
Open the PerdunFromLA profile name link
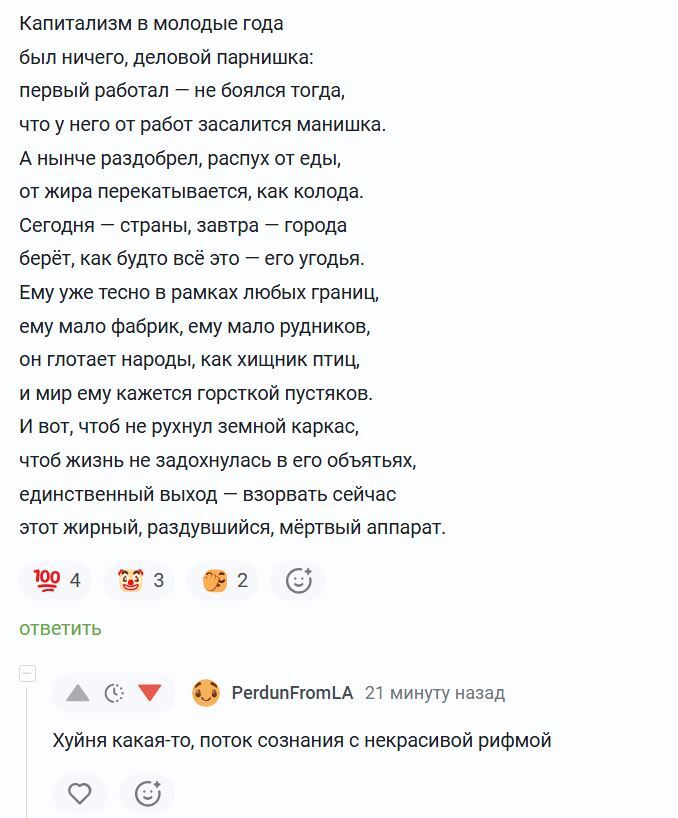click(x=292, y=693)
